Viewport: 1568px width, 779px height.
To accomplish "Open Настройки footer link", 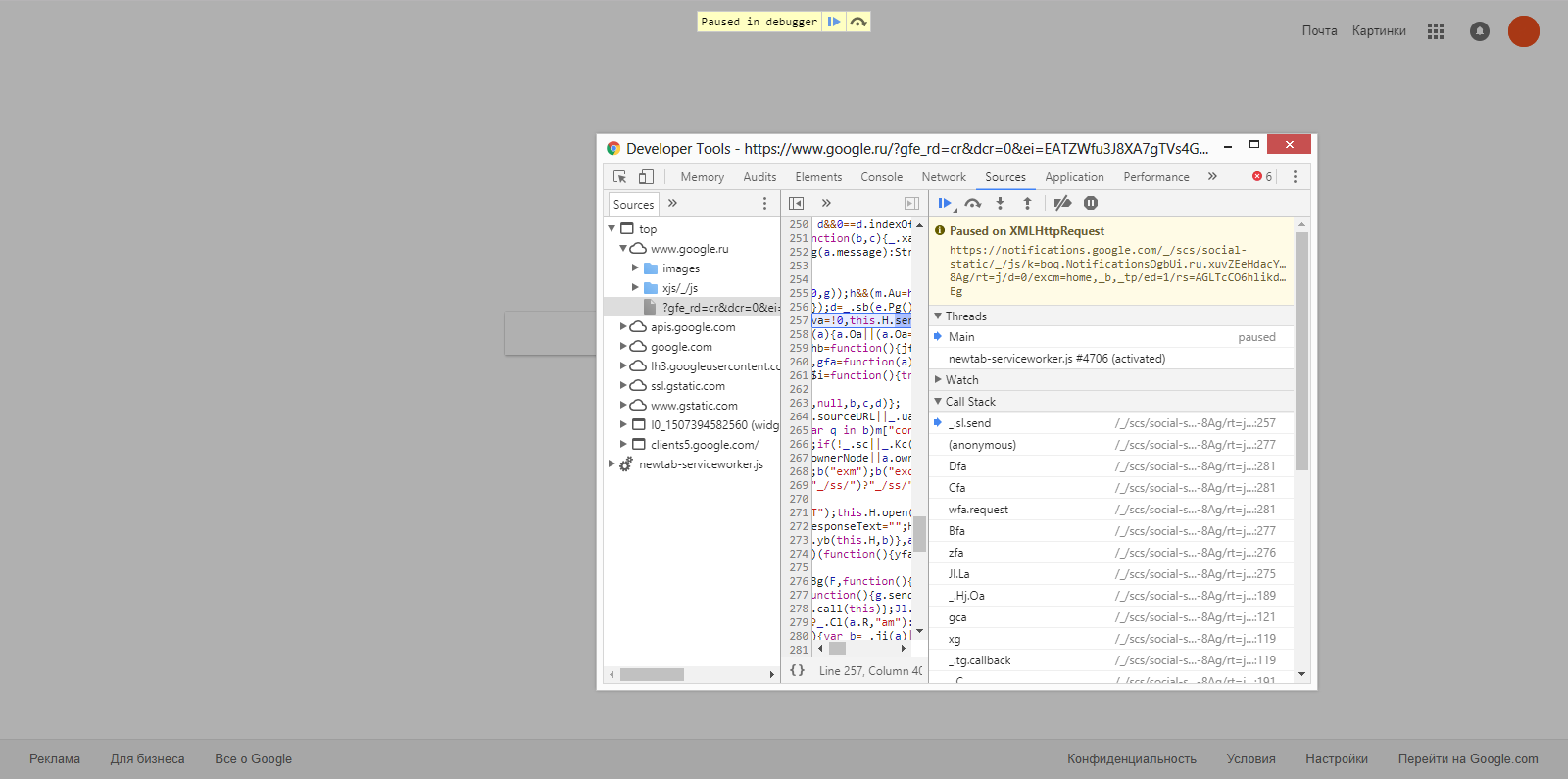I will coord(1337,758).
